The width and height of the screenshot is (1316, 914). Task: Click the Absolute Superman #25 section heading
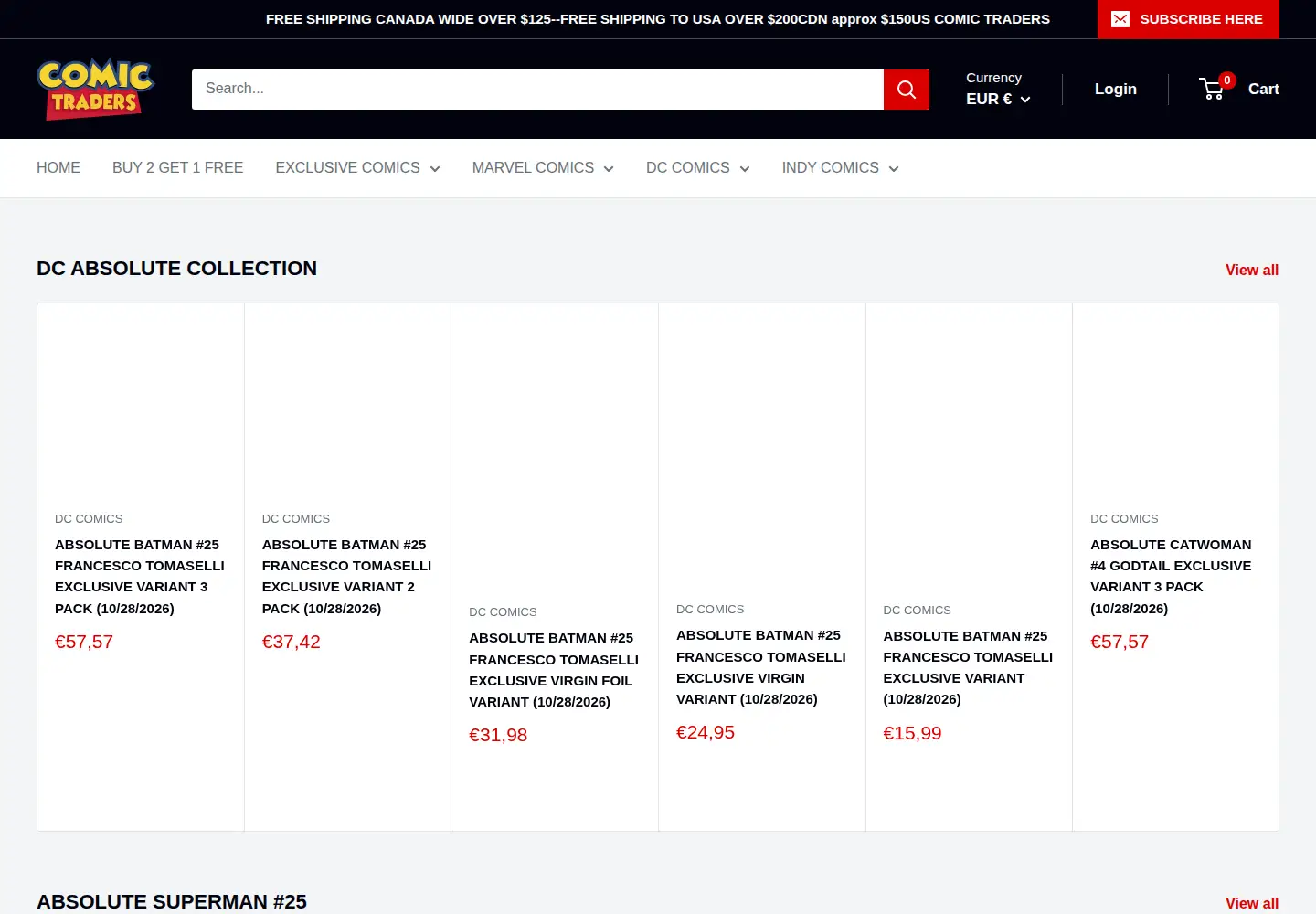pyautogui.click(x=172, y=902)
